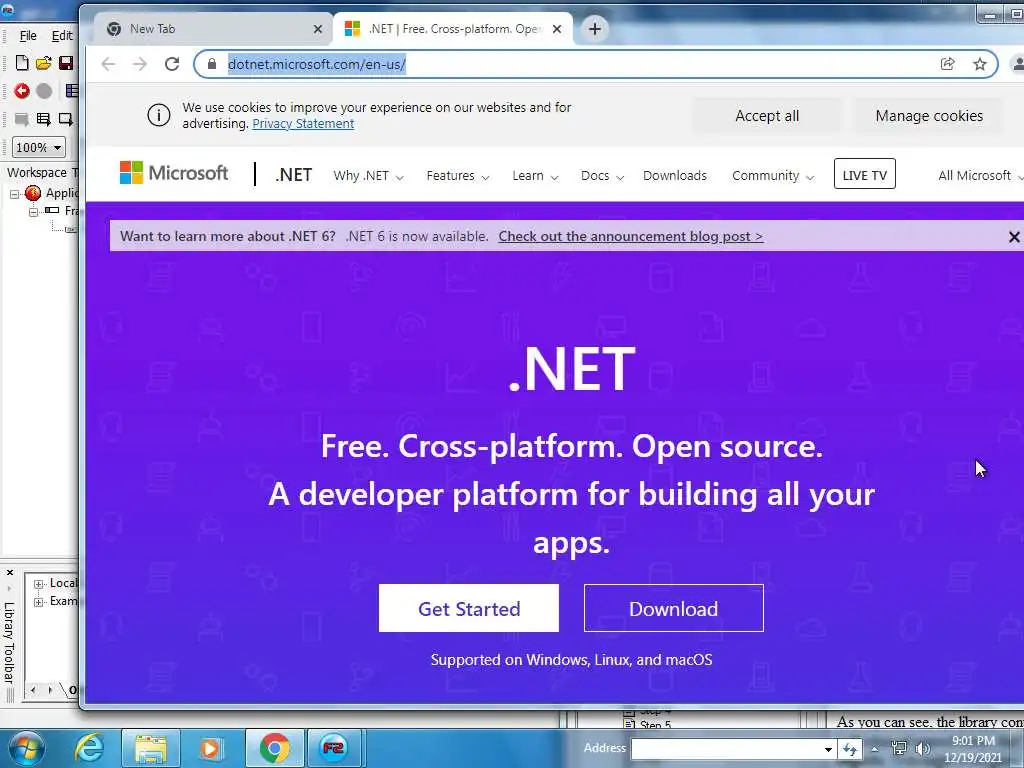Click the New file icon in background app toolbar
The width and height of the screenshot is (1024, 768).
22,63
